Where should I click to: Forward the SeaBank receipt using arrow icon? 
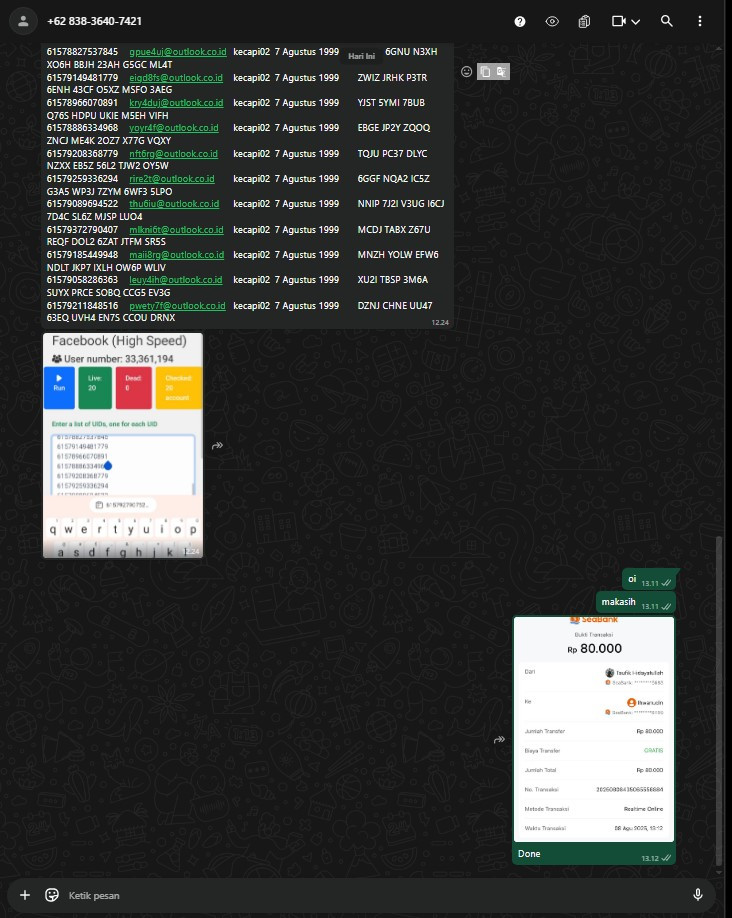coord(499,739)
